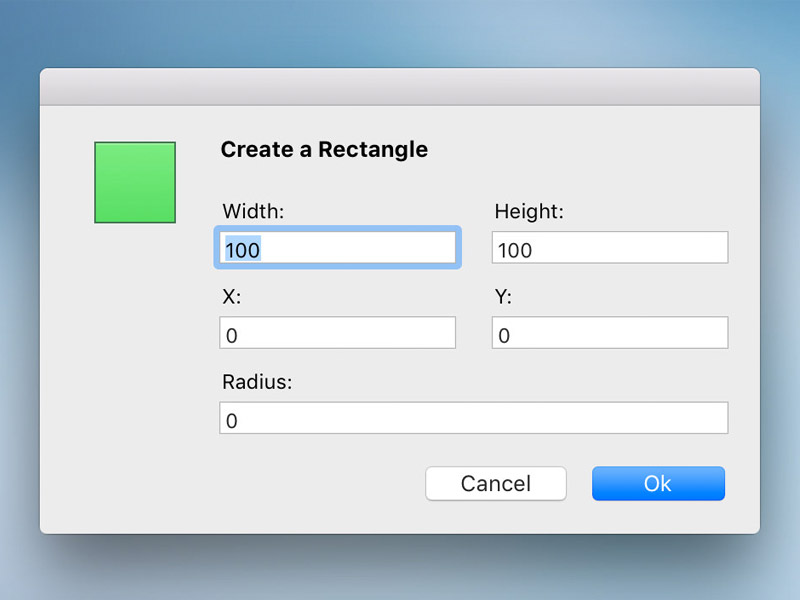Click the "X:" label text

click(x=232, y=296)
